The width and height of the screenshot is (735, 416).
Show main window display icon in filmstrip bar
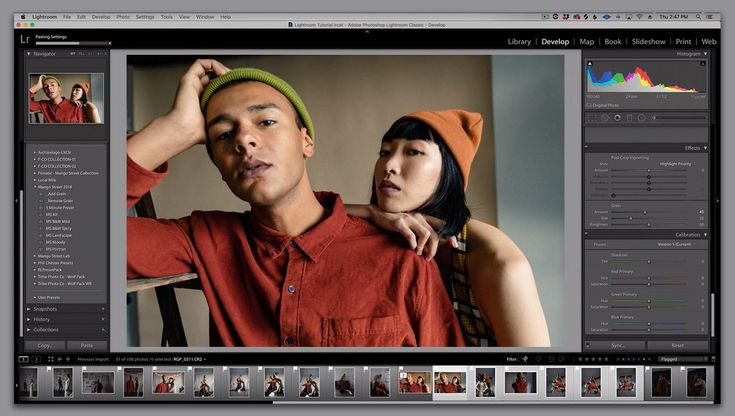[x=23, y=359]
